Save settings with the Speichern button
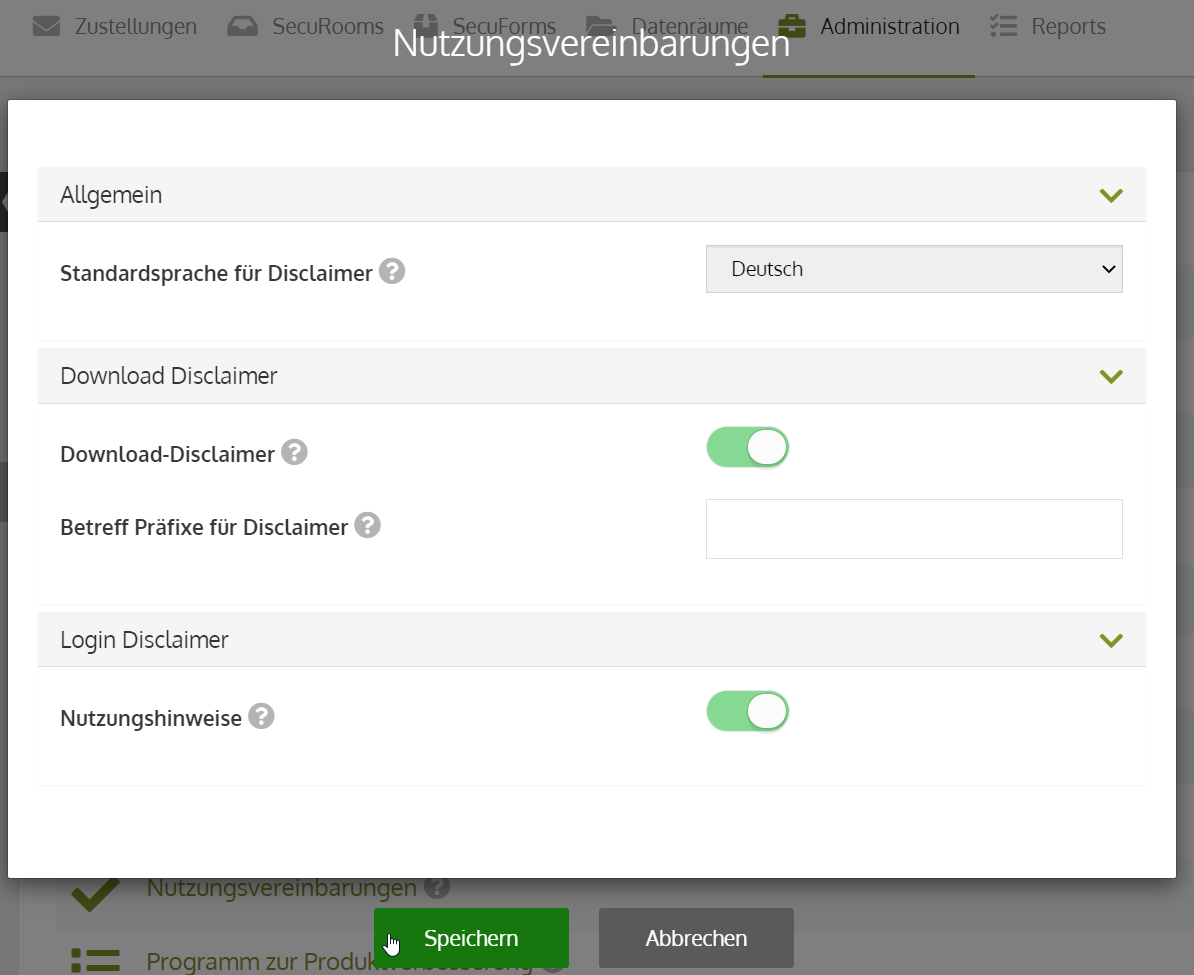Image resolution: width=1194 pixels, height=975 pixels. [x=471, y=938]
